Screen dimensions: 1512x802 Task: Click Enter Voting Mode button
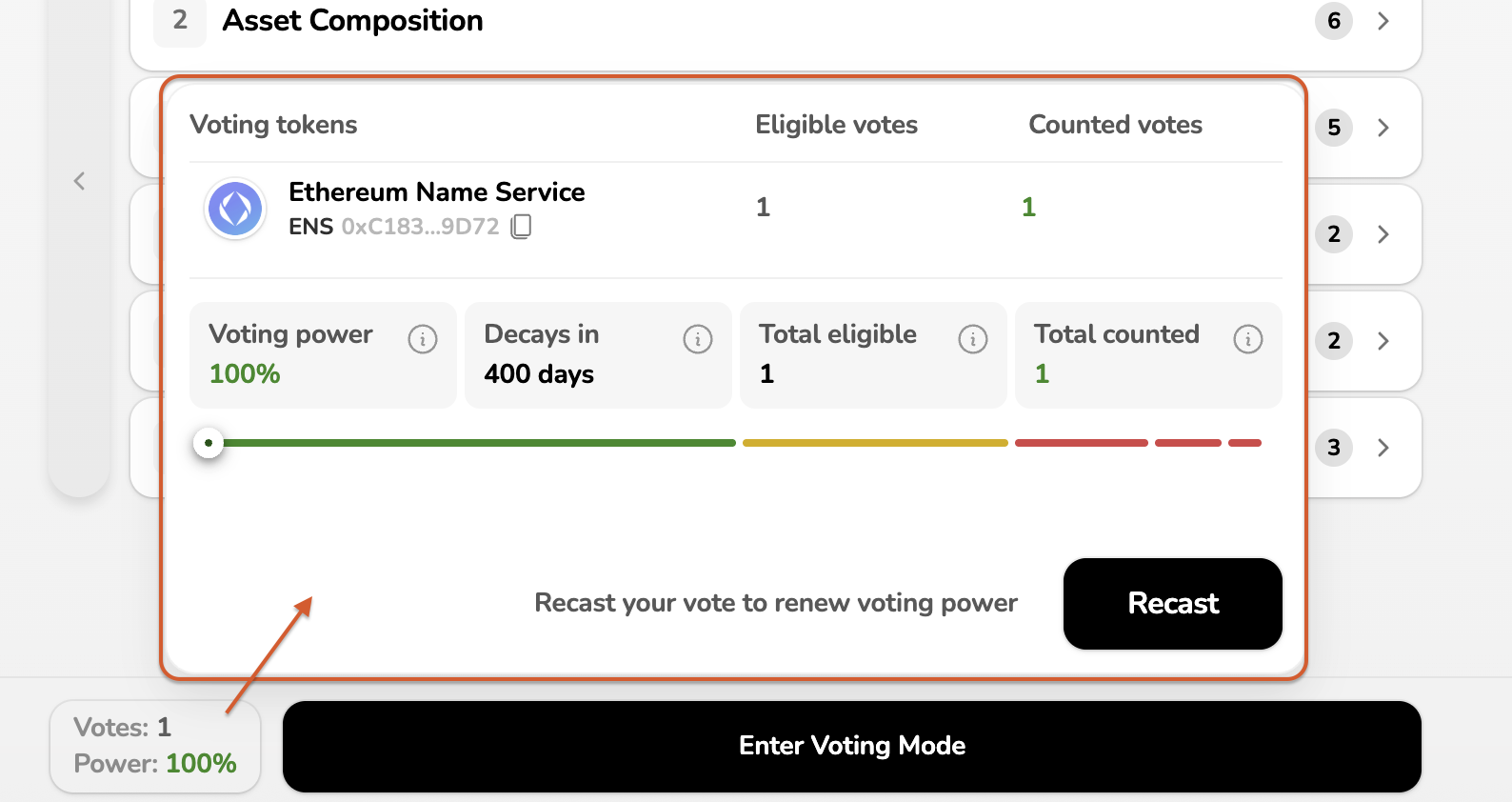[851, 746]
